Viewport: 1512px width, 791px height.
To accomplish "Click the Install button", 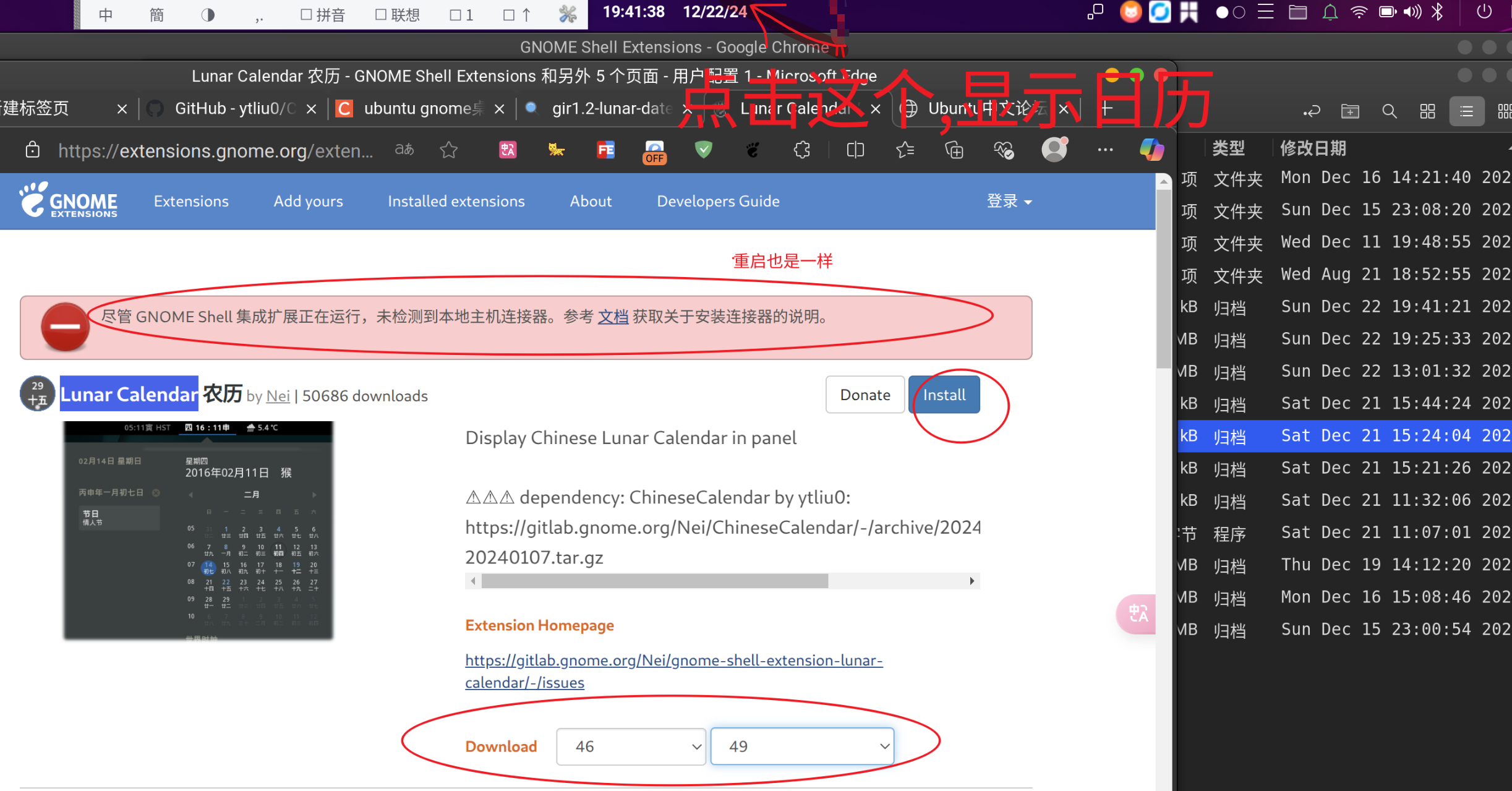I will pyautogui.click(x=944, y=395).
